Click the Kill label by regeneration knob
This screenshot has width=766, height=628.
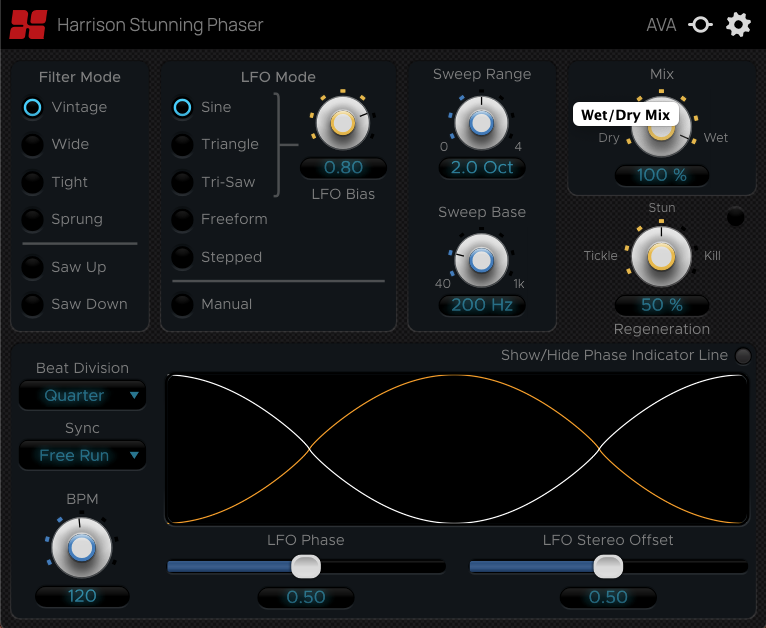tap(712, 255)
